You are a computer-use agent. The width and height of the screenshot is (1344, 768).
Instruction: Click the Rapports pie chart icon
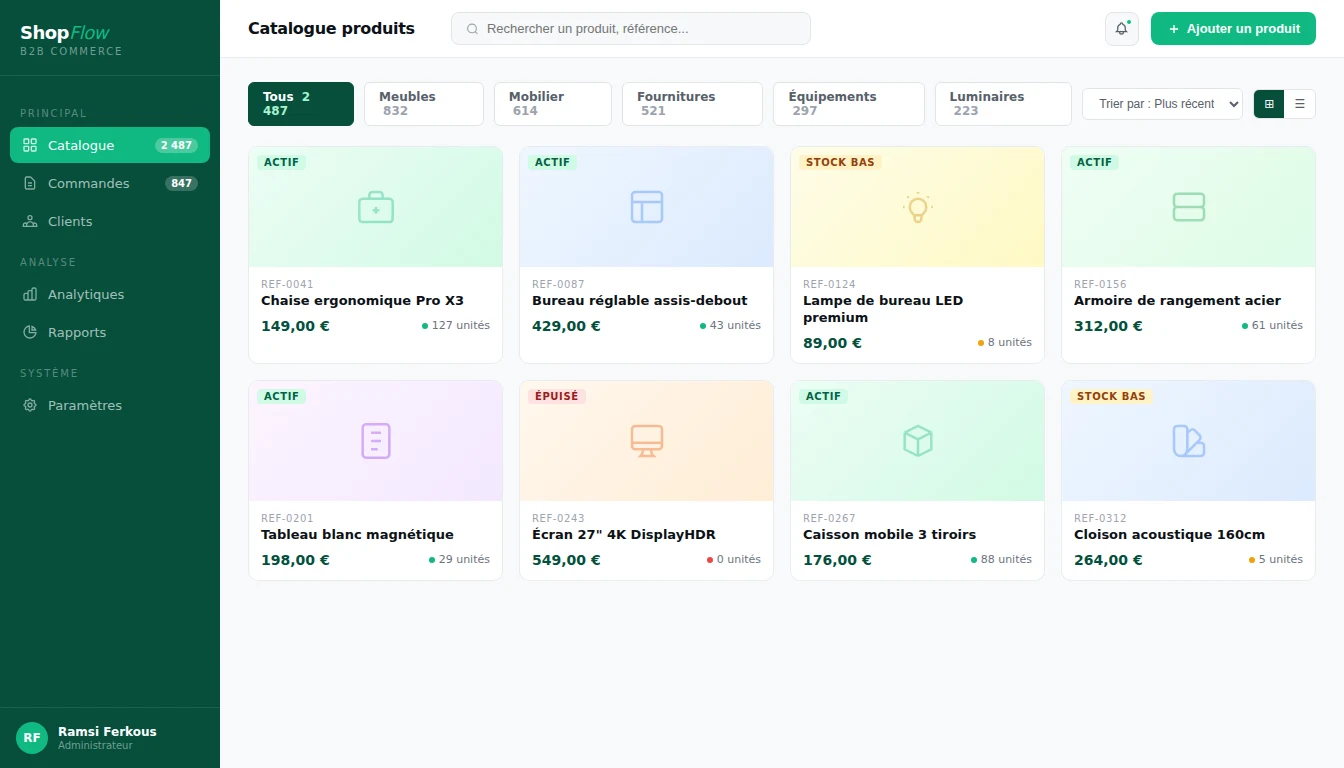point(30,332)
